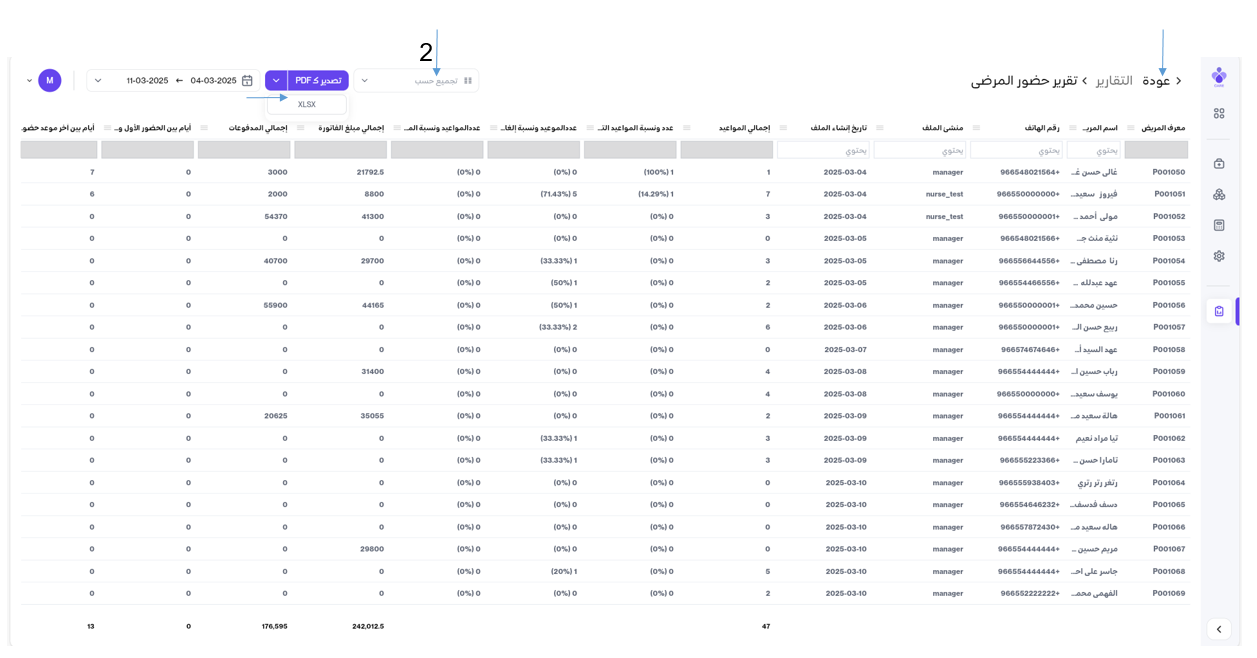Viewport: 1257px width, 658px height.
Task: Click the 'تصدير كـ PDF' export button
Action: point(318,81)
